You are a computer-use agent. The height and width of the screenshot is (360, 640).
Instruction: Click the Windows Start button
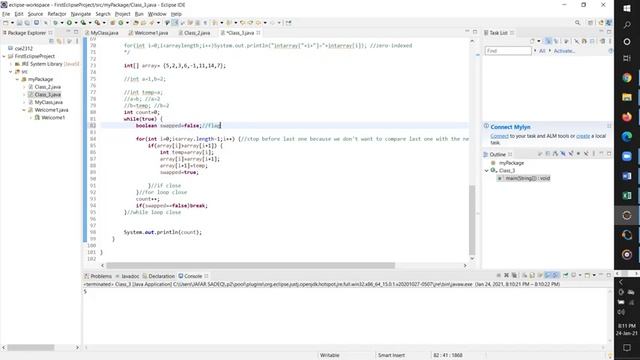pyautogui.click(x=627, y=9)
